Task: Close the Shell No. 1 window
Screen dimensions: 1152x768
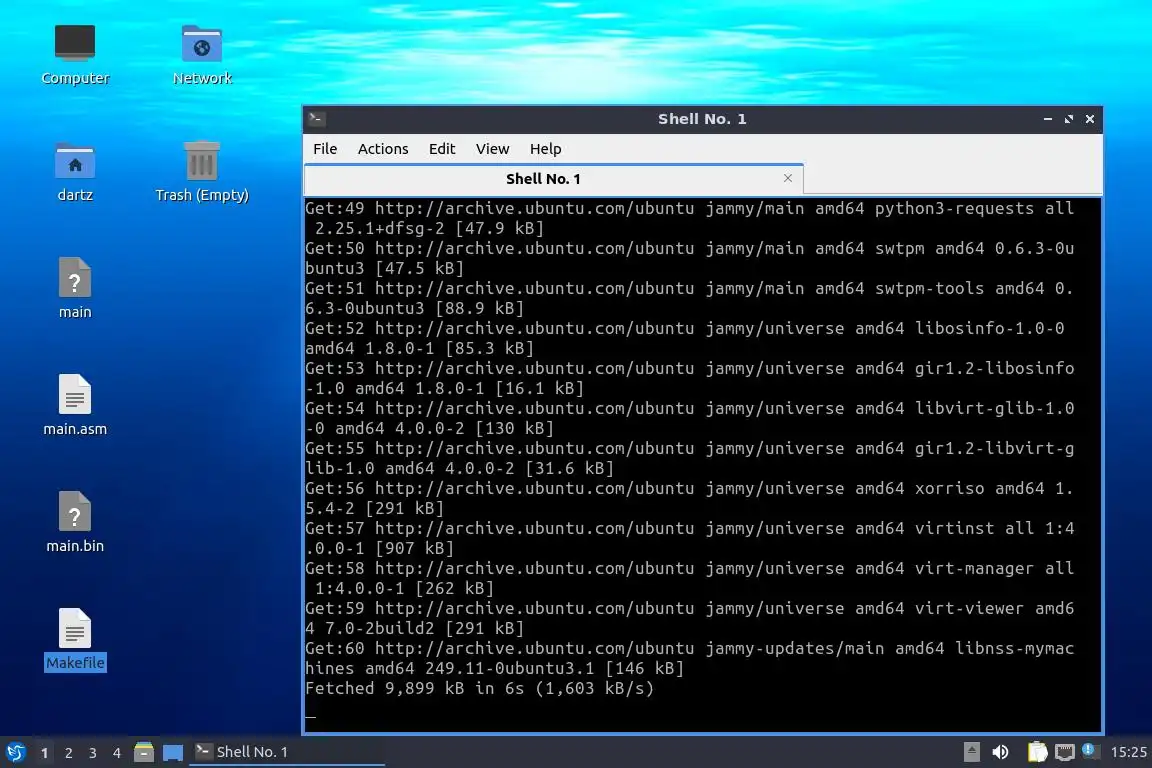Action: click(1090, 119)
